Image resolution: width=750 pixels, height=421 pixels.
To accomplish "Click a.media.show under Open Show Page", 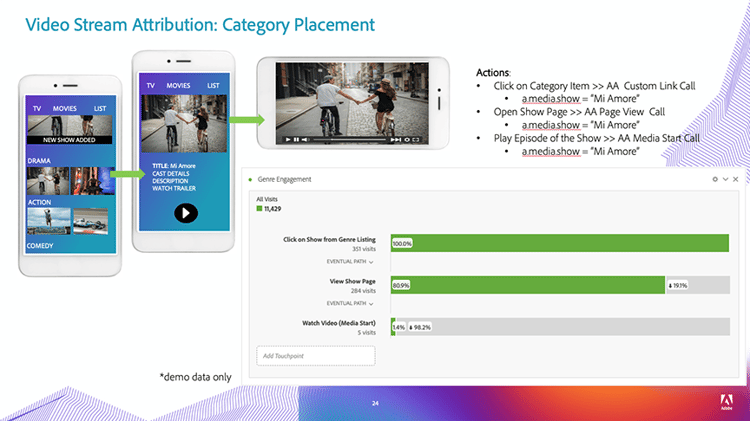I will click(551, 125).
